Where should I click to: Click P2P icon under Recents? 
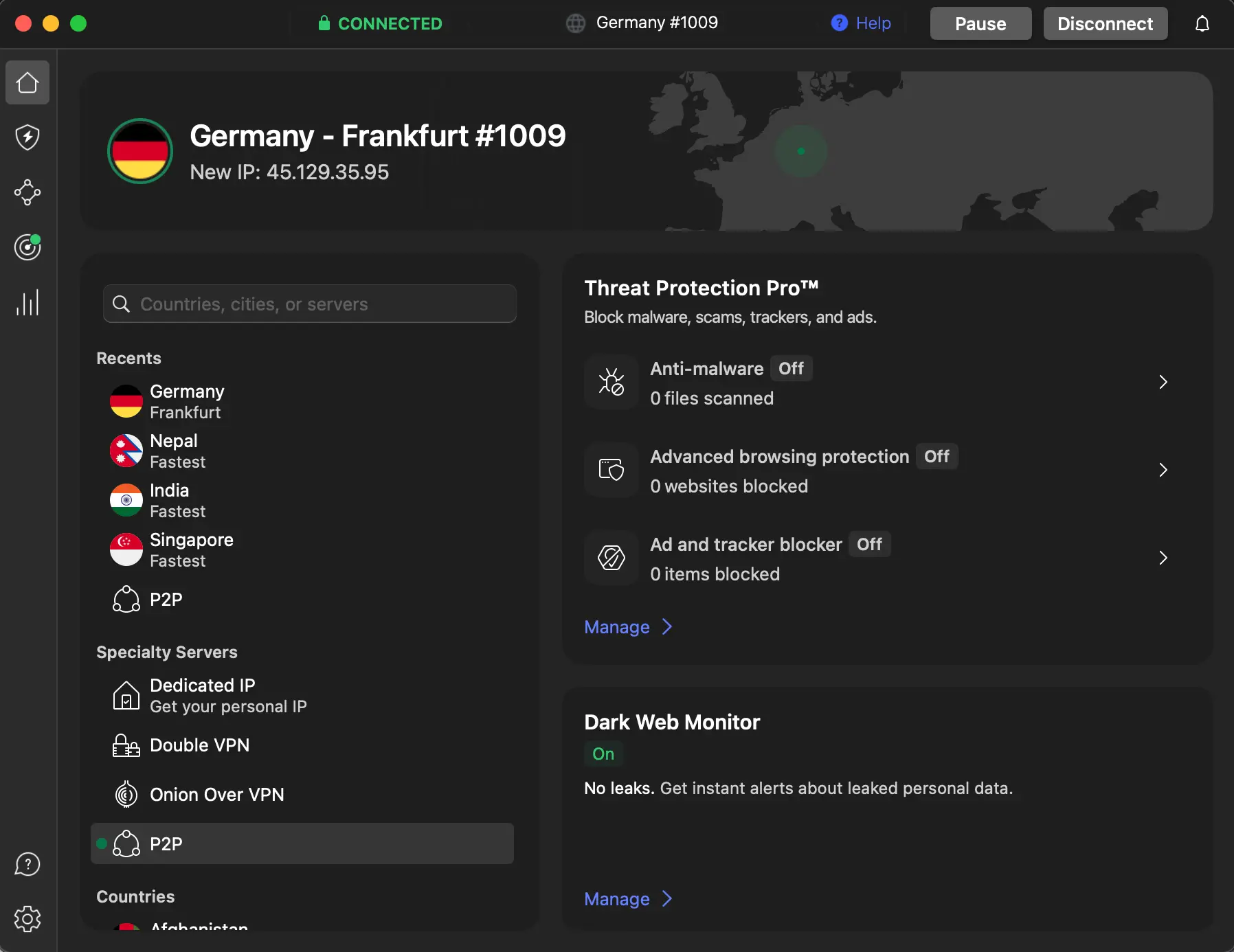126,599
